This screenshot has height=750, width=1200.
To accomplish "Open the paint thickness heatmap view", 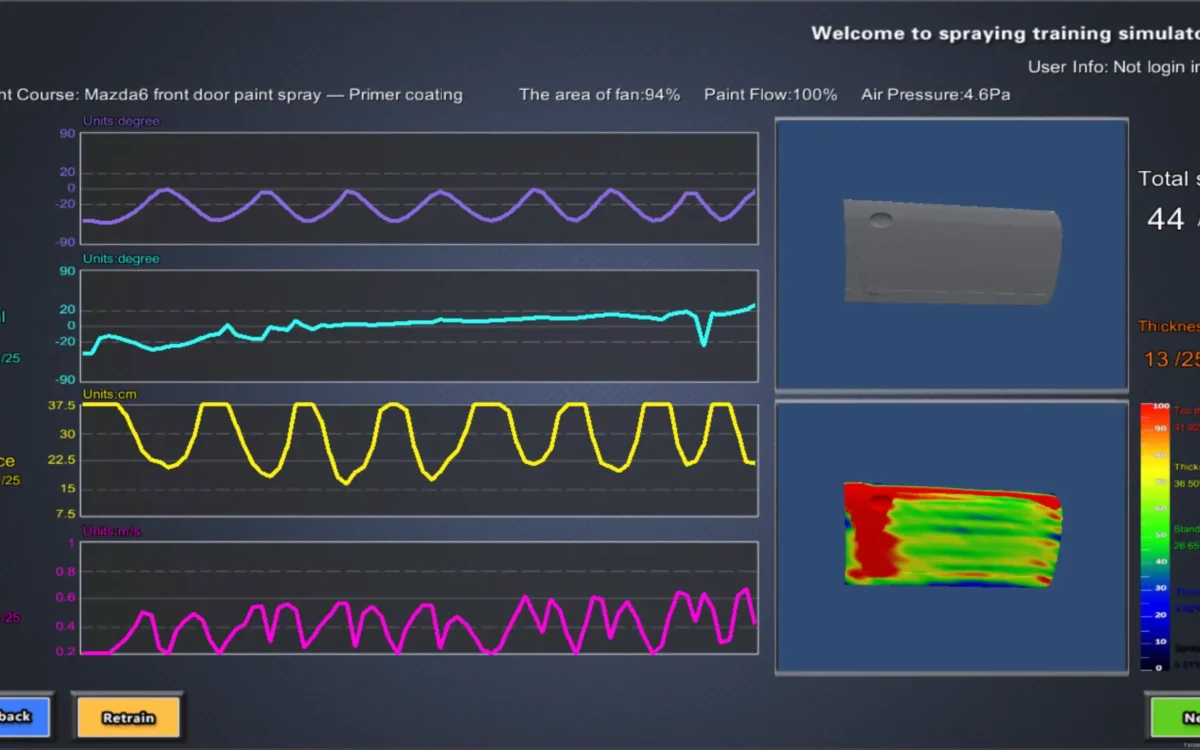I will click(x=951, y=536).
